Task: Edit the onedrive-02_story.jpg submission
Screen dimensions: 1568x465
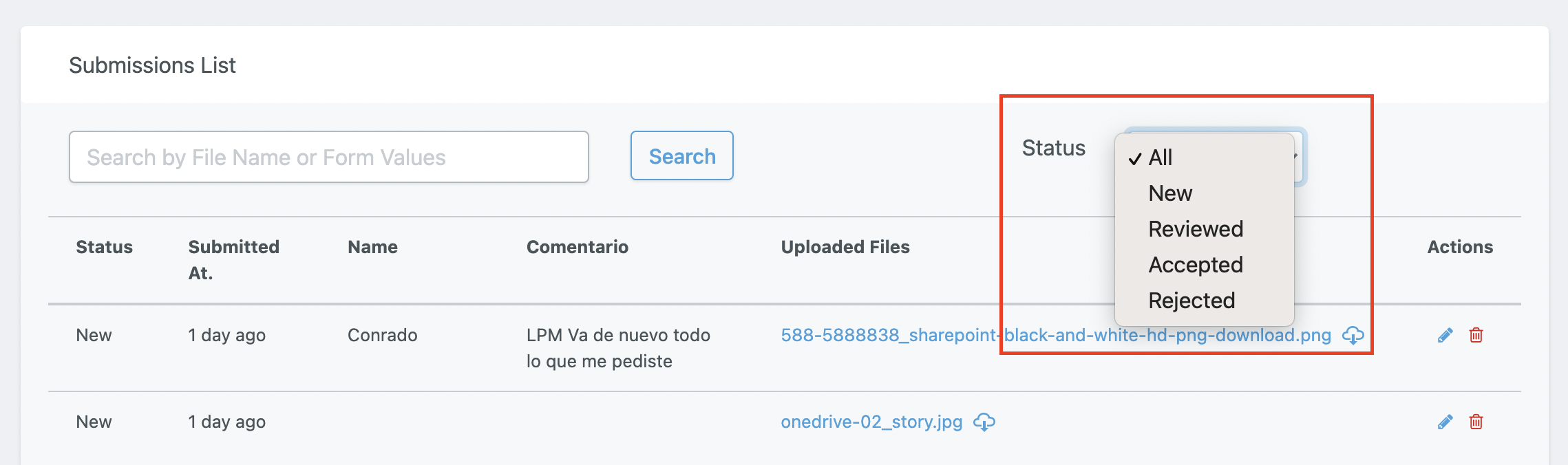Action: pyautogui.click(x=1445, y=422)
